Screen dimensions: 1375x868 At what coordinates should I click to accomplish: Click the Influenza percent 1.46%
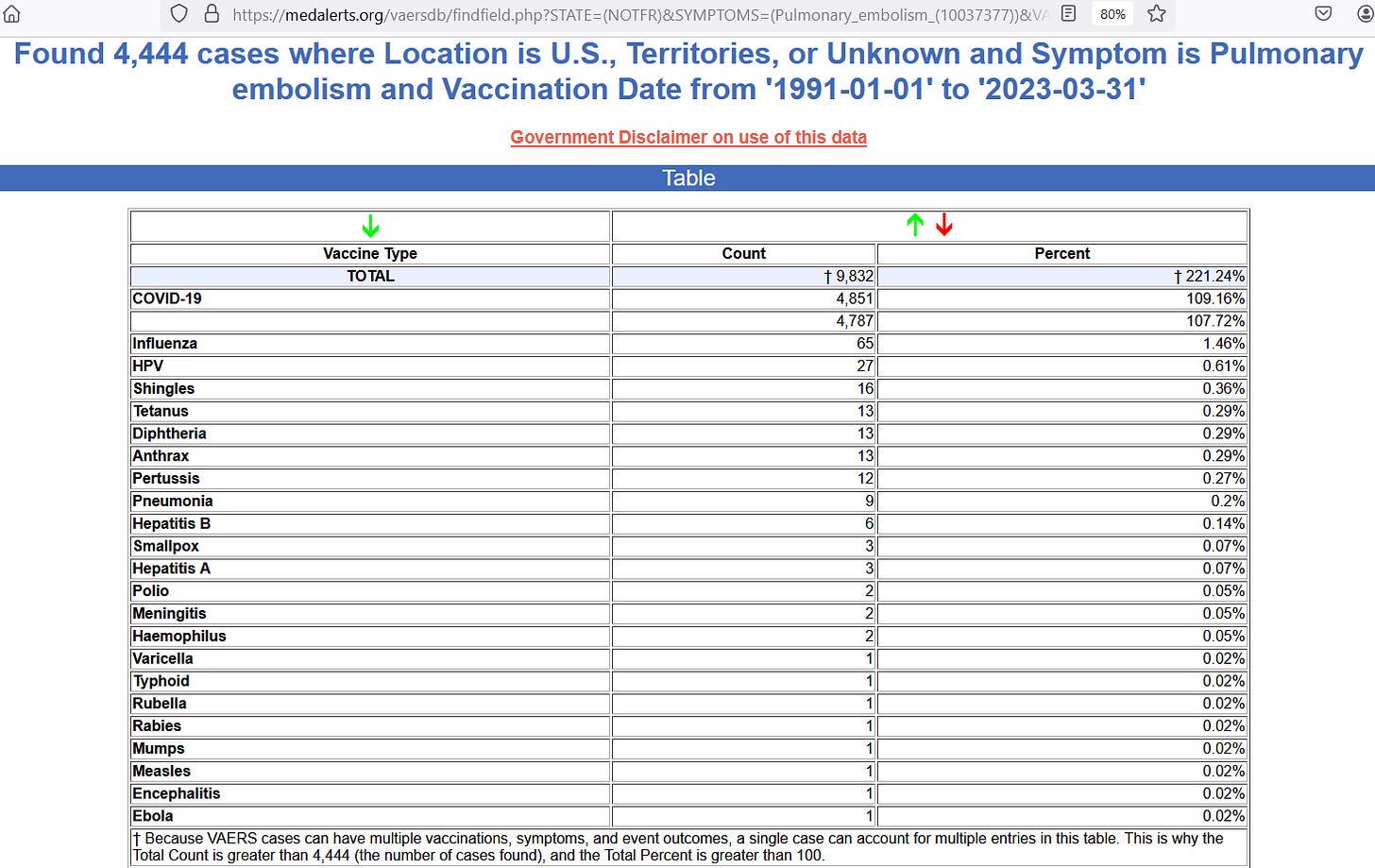click(x=1224, y=344)
